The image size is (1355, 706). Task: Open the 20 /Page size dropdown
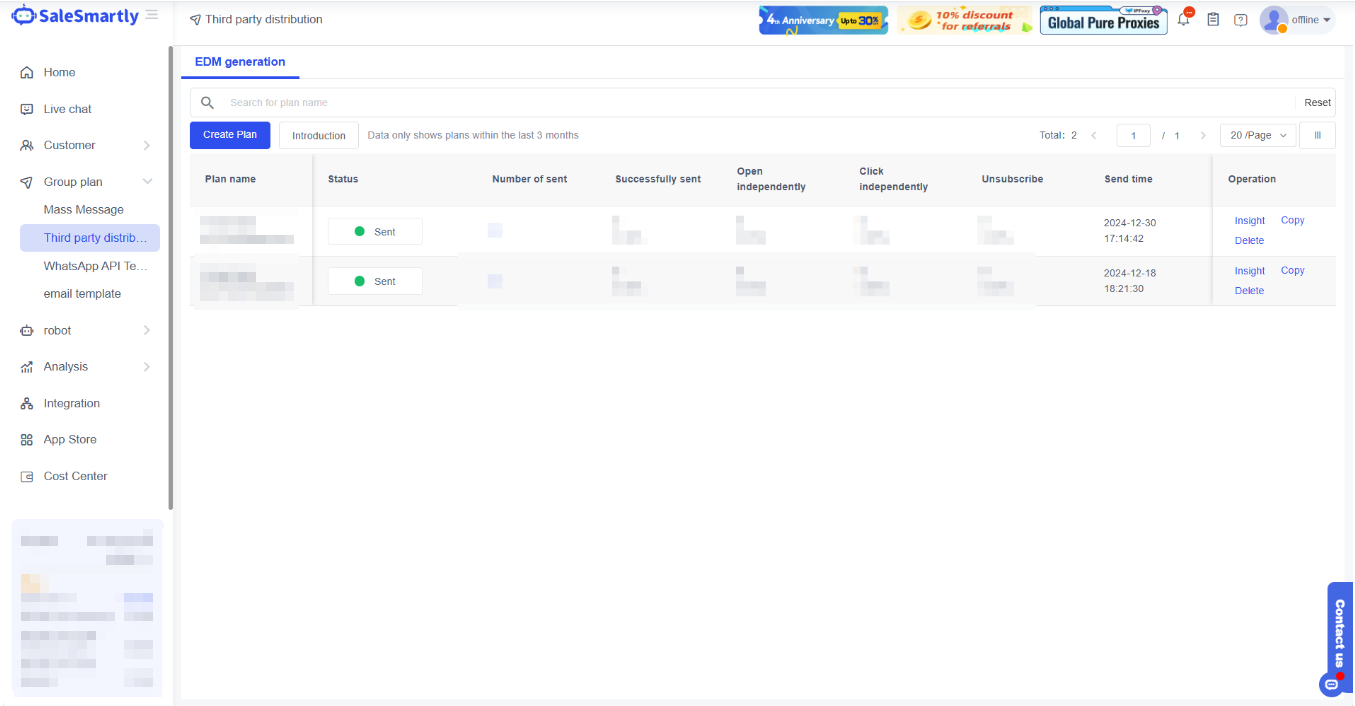[1258, 135]
